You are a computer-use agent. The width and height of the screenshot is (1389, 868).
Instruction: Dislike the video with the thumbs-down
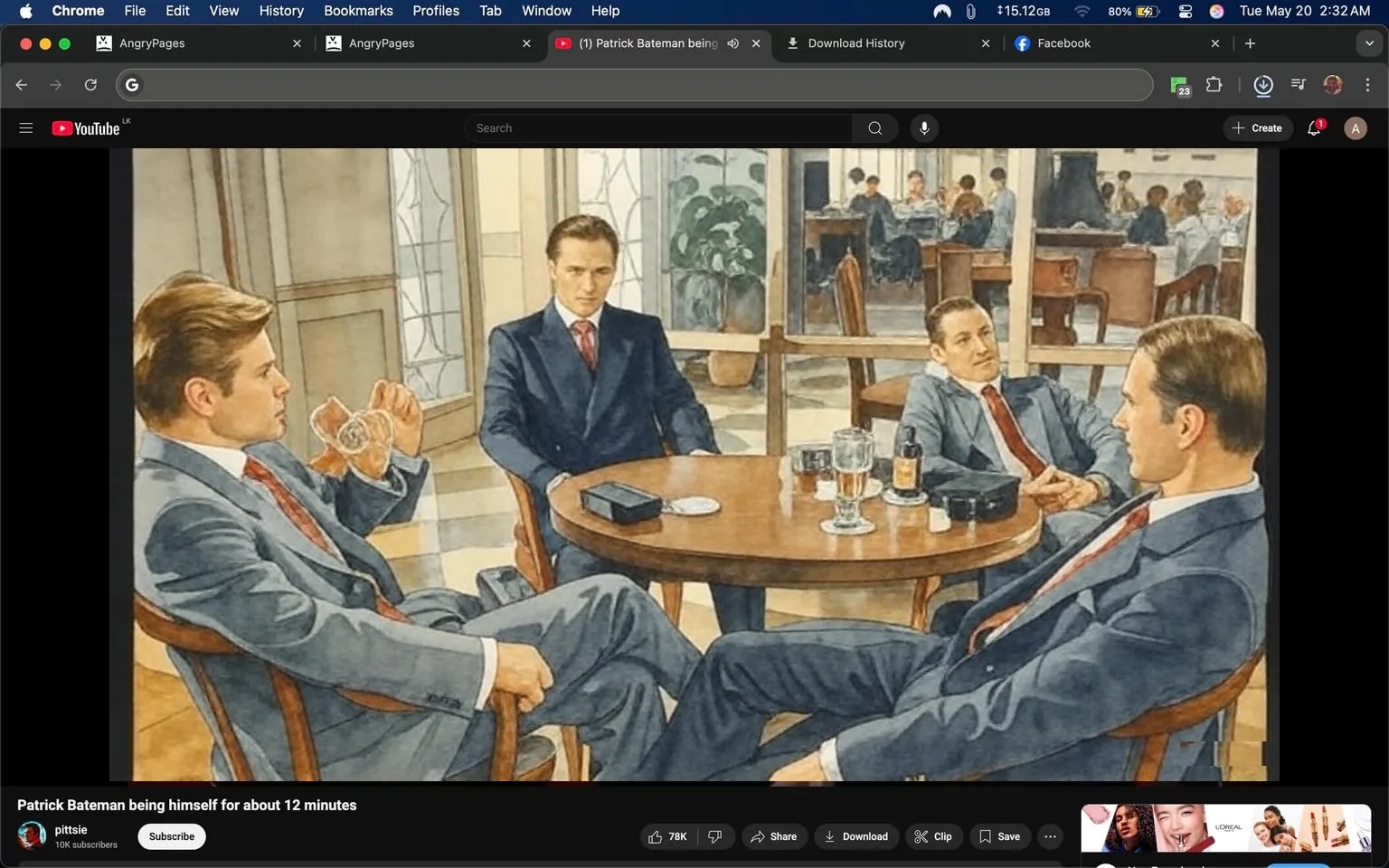coord(715,836)
